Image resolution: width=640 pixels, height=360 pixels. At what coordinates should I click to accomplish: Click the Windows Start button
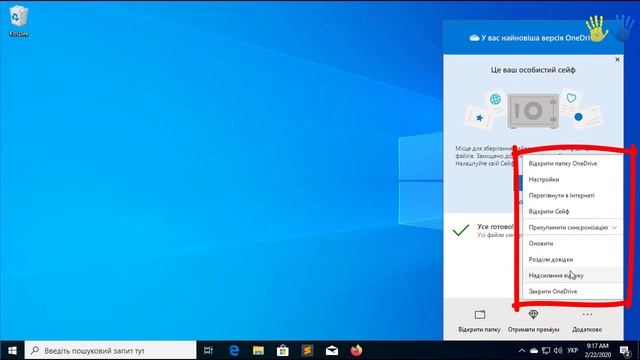click(x=12, y=350)
